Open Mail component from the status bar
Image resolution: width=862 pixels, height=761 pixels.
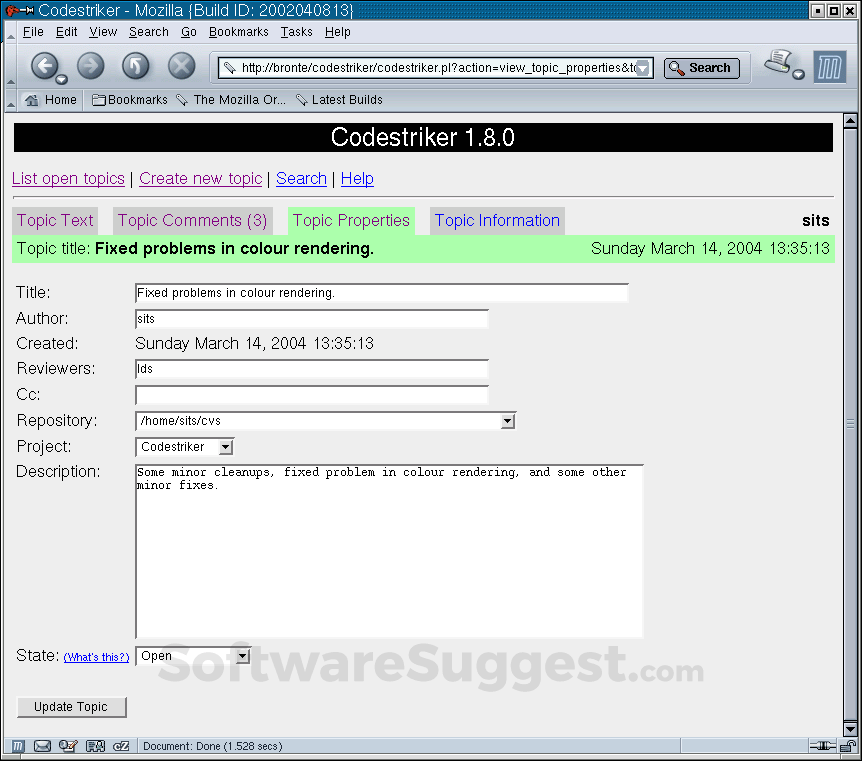coord(41,746)
